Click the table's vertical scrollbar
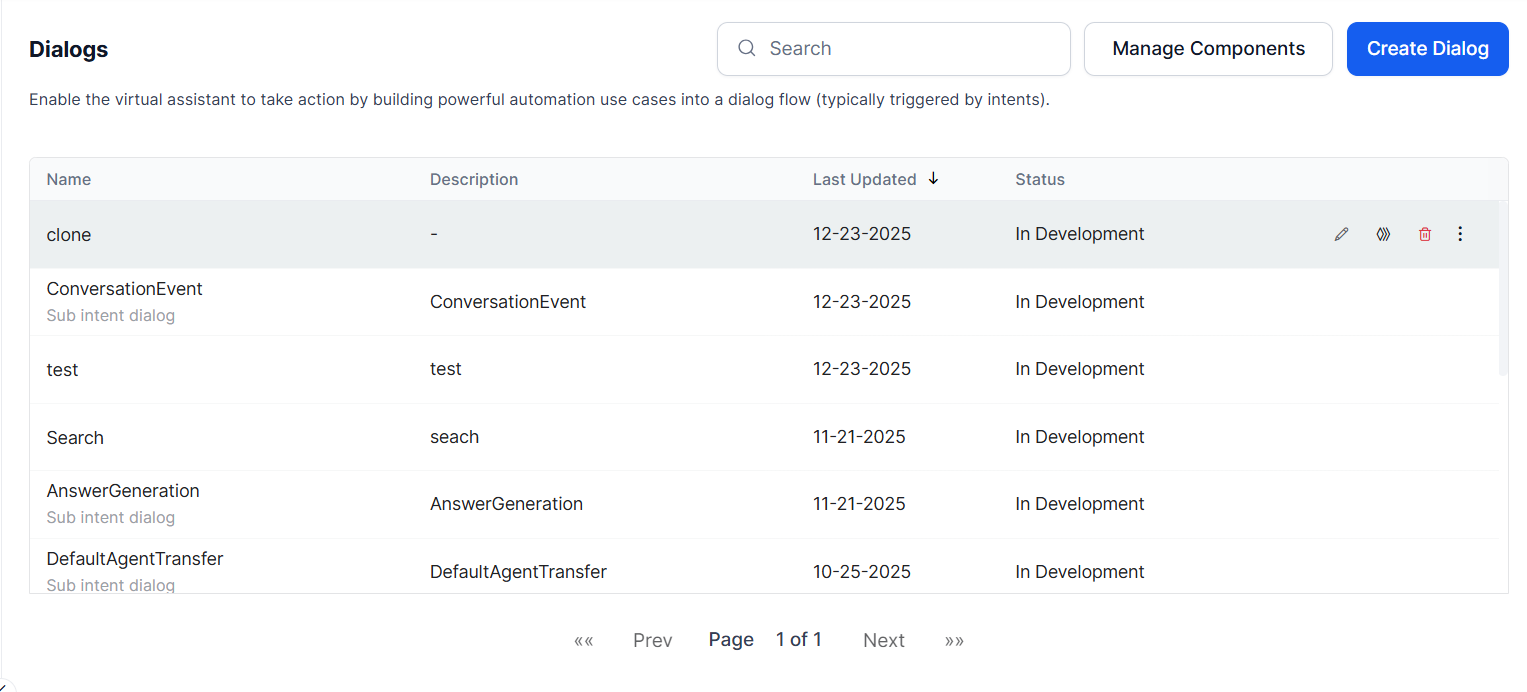The image size is (1527, 692). pyautogui.click(x=1503, y=288)
